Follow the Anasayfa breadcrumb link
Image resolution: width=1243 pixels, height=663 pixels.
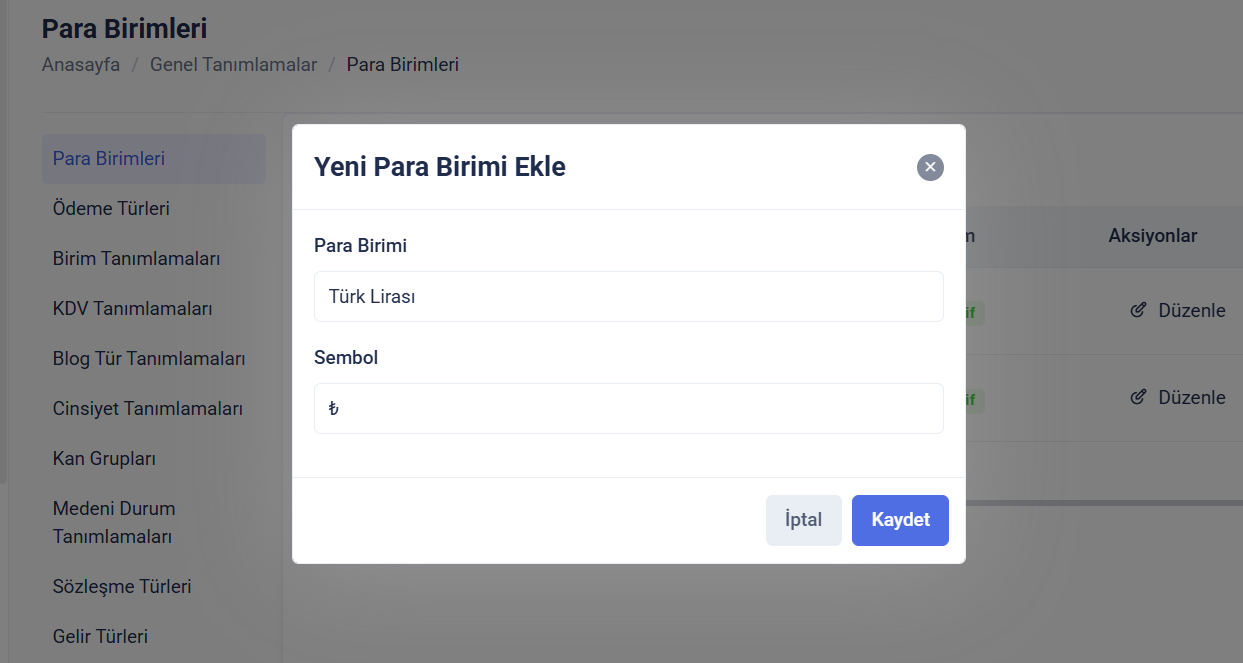point(81,65)
